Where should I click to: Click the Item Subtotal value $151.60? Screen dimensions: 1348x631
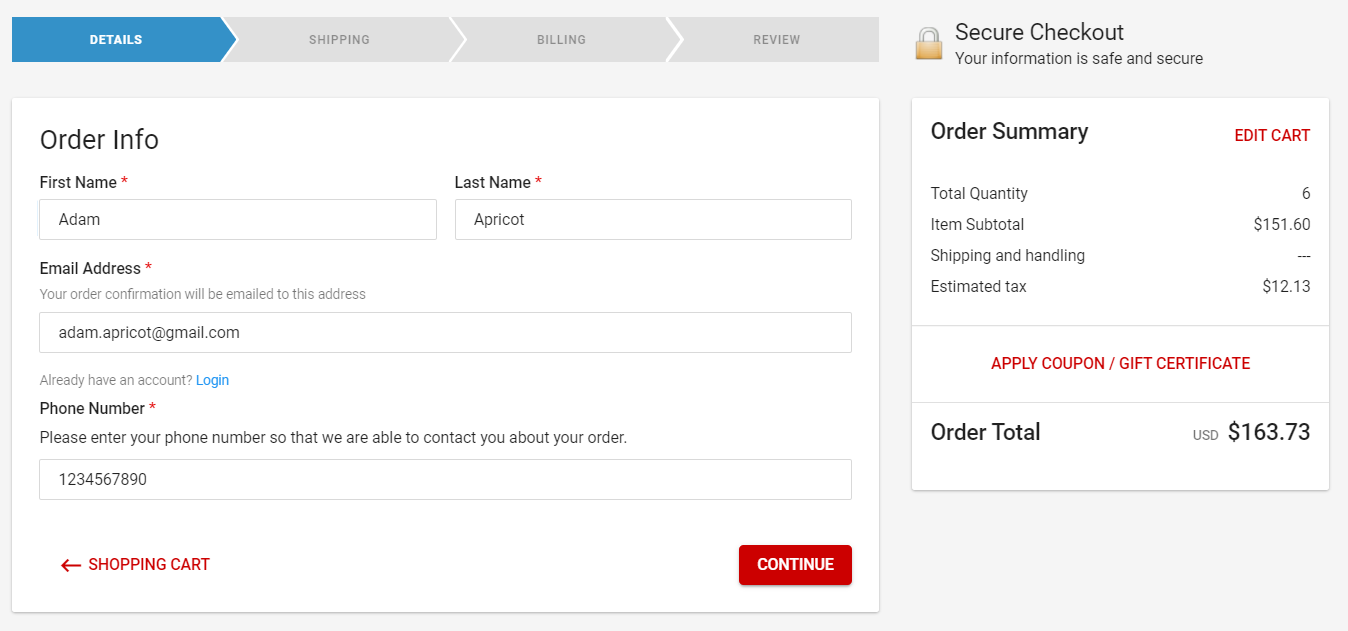tap(1281, 225)
